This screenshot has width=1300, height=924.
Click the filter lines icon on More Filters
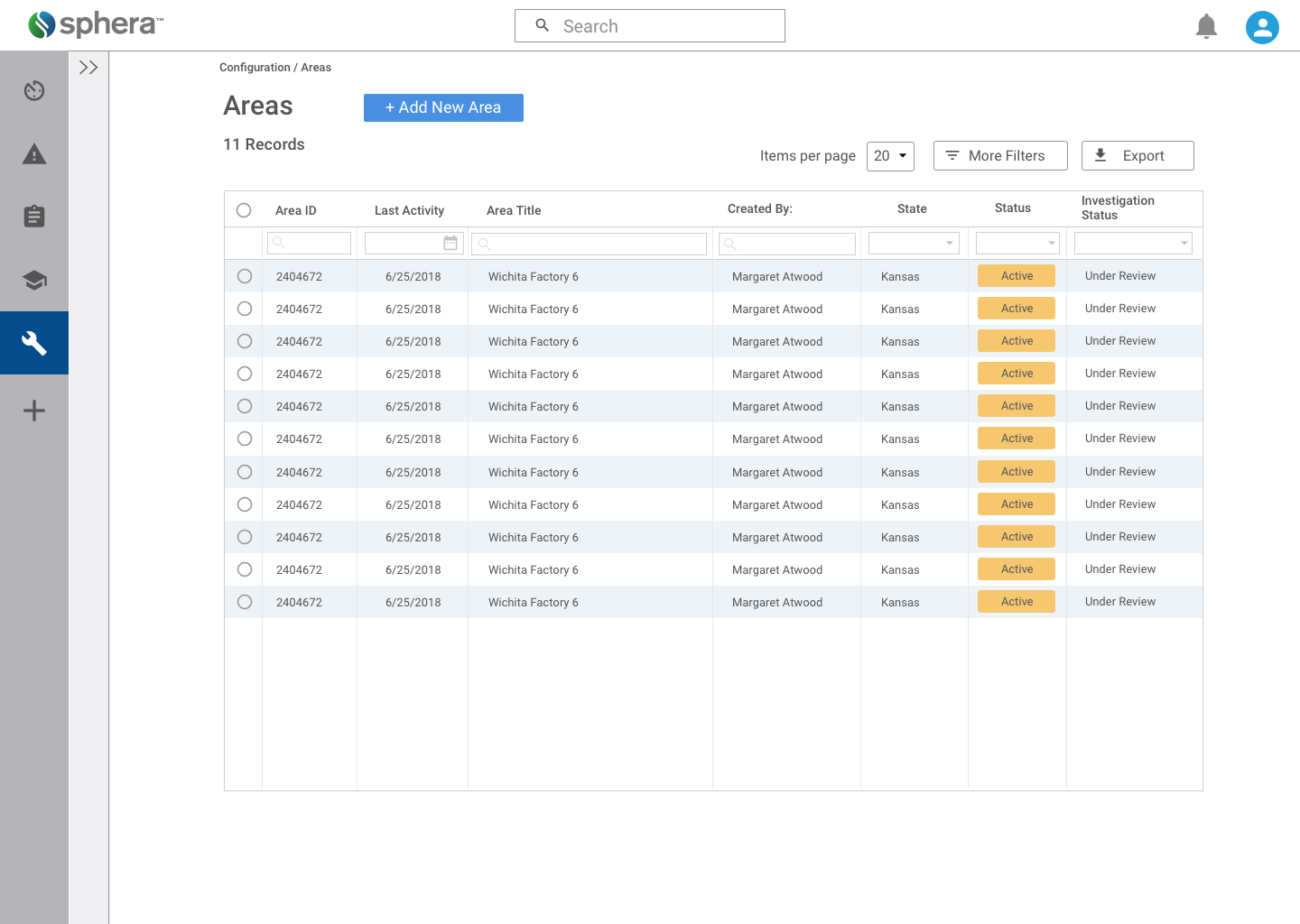(952, 156)
